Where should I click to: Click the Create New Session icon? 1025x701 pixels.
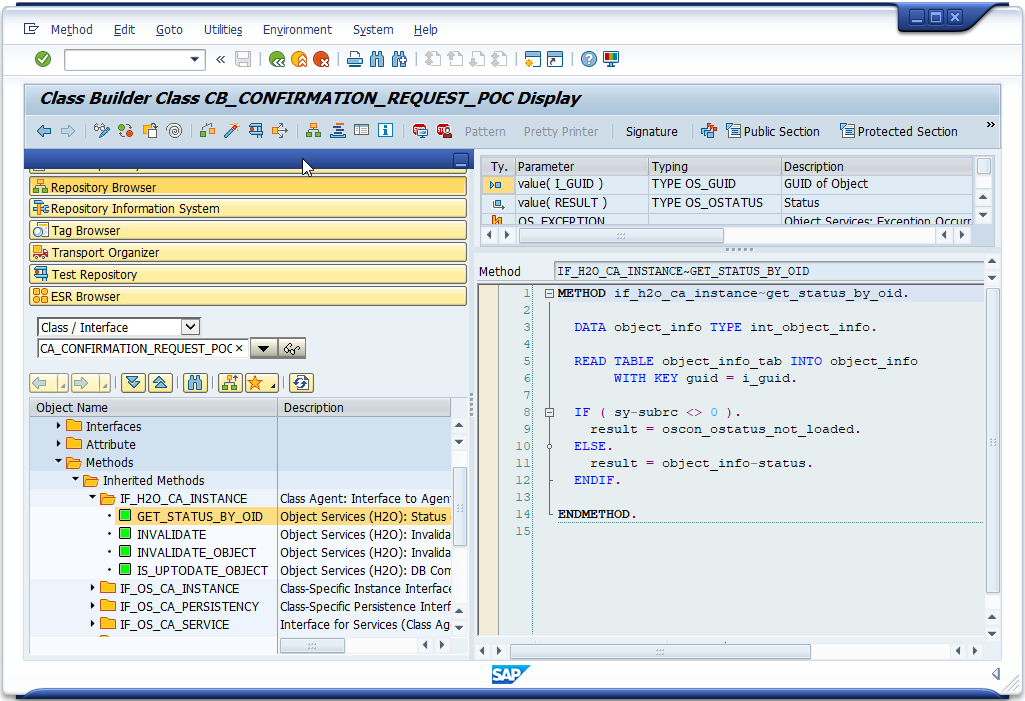click(533, 60)
